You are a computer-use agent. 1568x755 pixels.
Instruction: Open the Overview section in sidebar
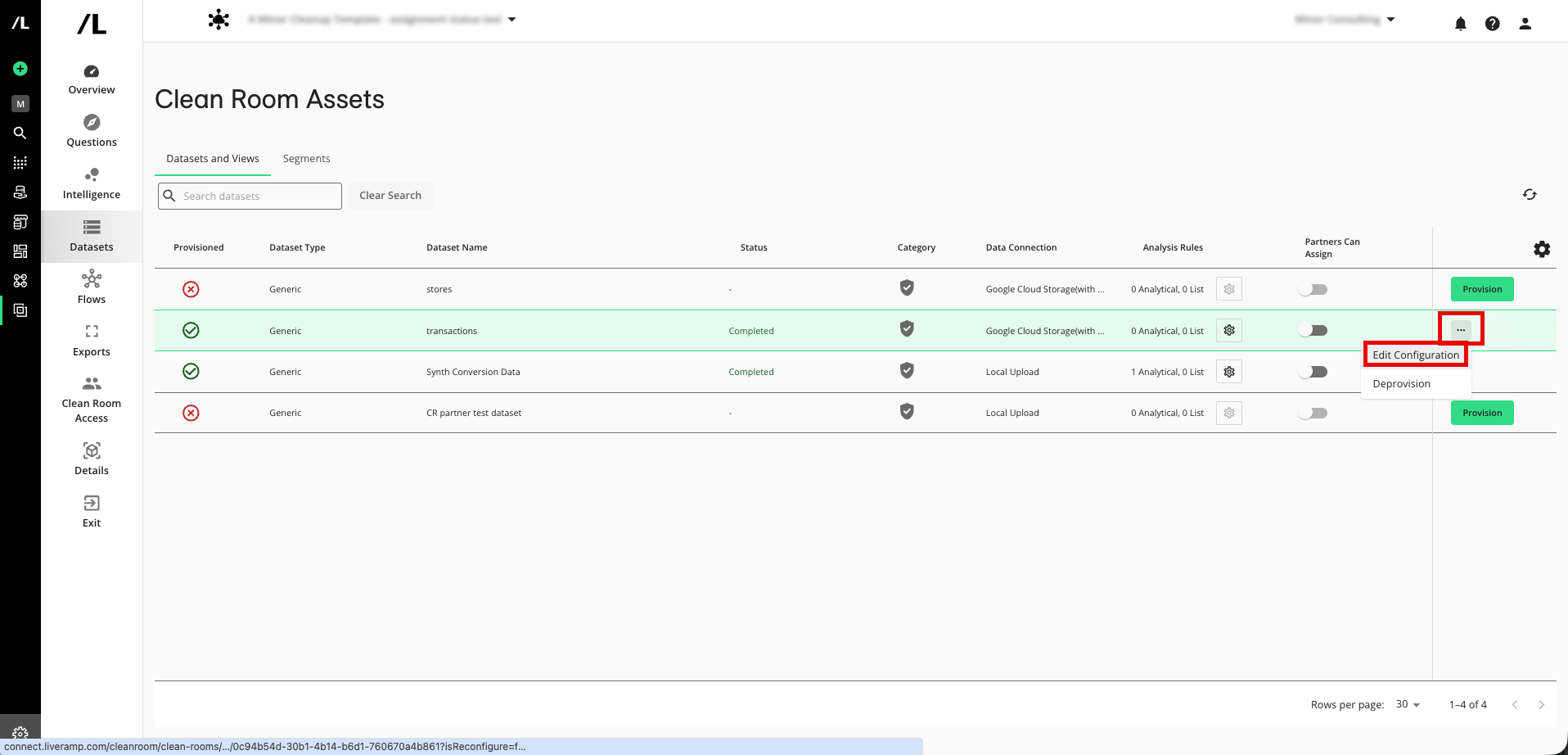coord(92,79)
